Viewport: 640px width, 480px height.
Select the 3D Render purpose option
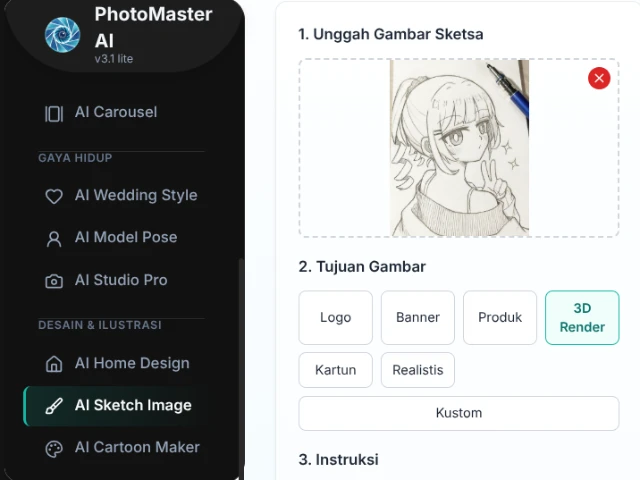click(582, 318)
